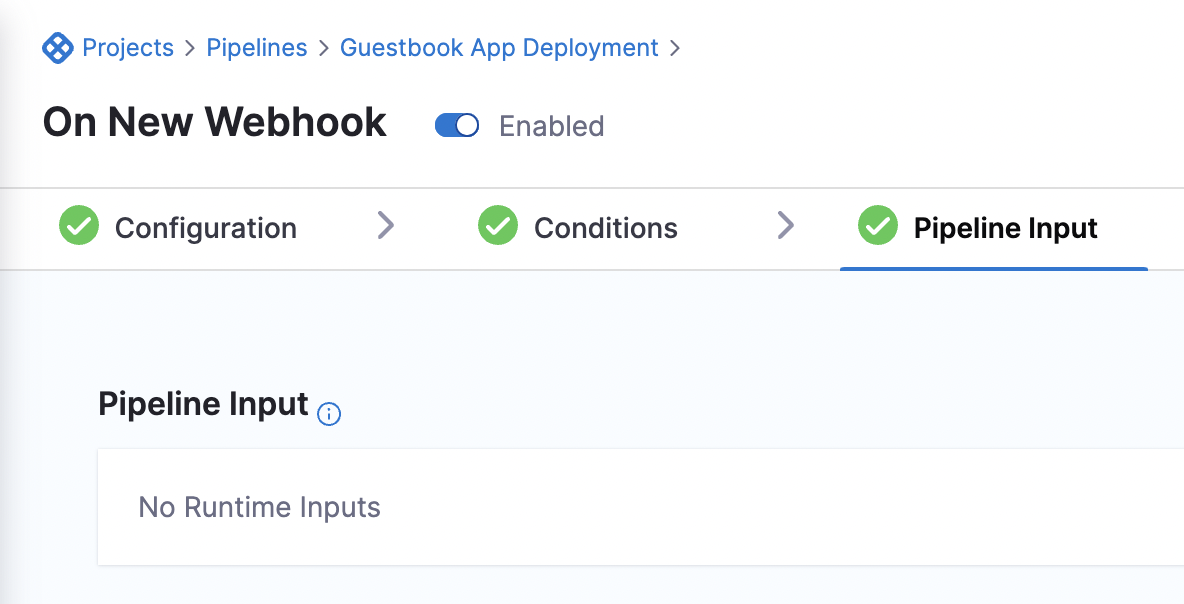Navigate to Projects via the breadcrumb
The image size is (1184, 604).
(129, 47)
